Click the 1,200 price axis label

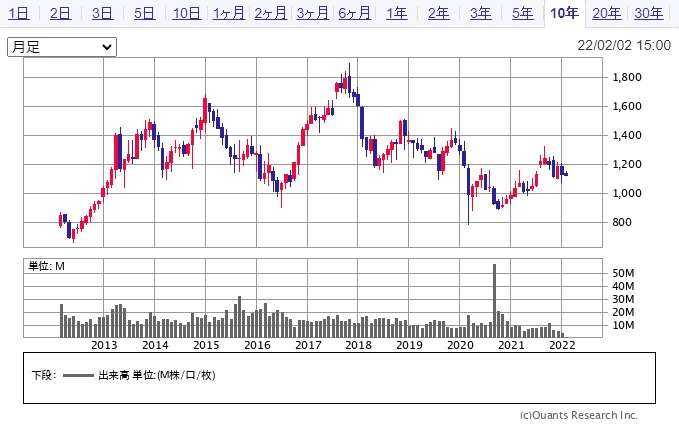pos(627,165)
